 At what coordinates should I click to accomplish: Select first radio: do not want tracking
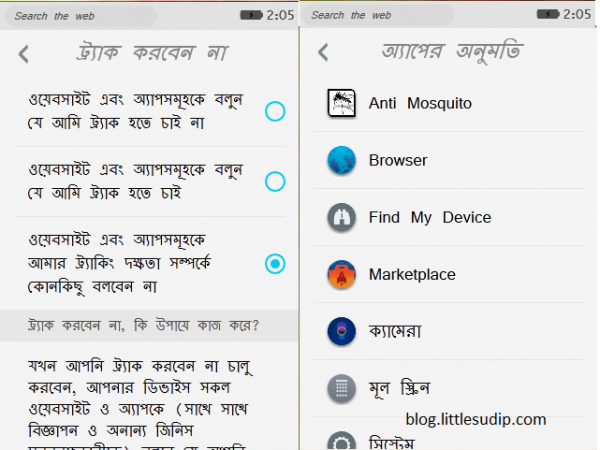tap(275, 111)
